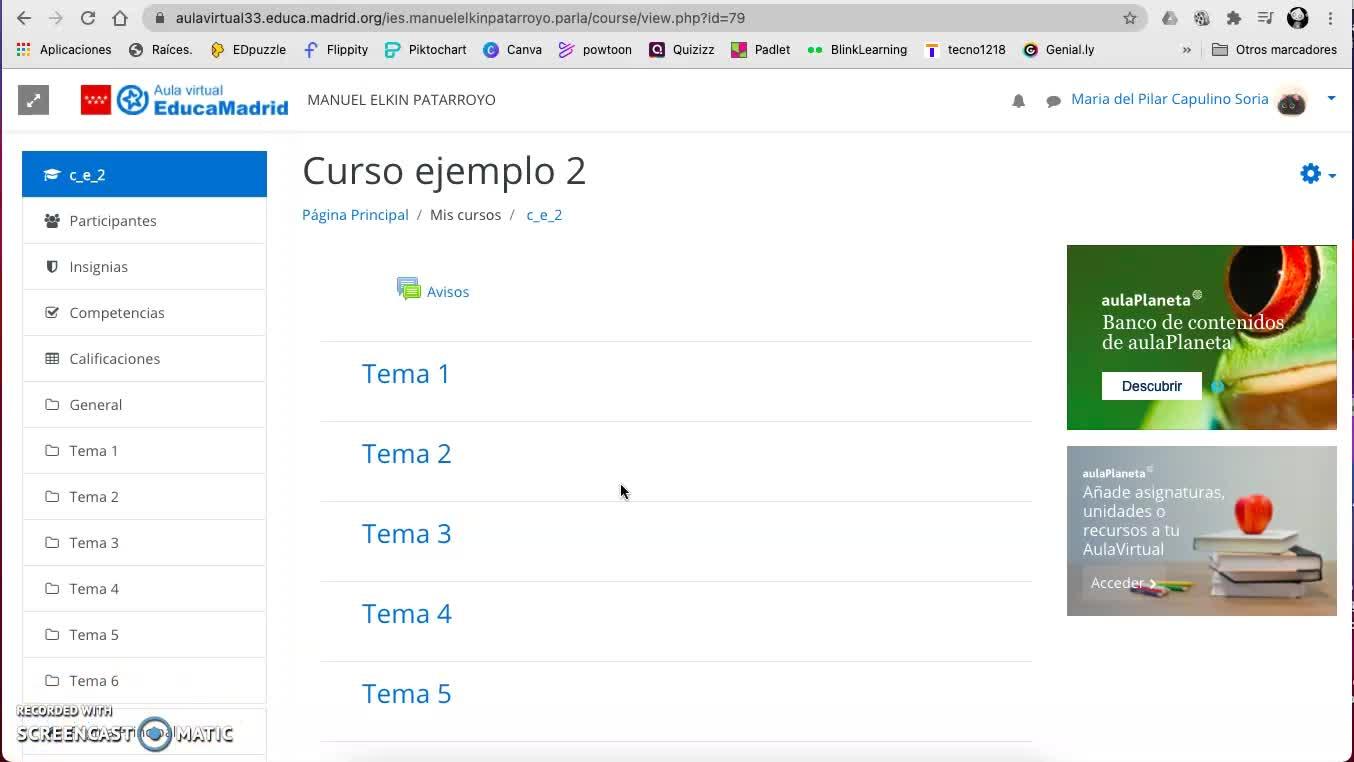Open Participantes in the sidebar
This screenshot has width=1354, height=762.
click(x=144, y=221)
